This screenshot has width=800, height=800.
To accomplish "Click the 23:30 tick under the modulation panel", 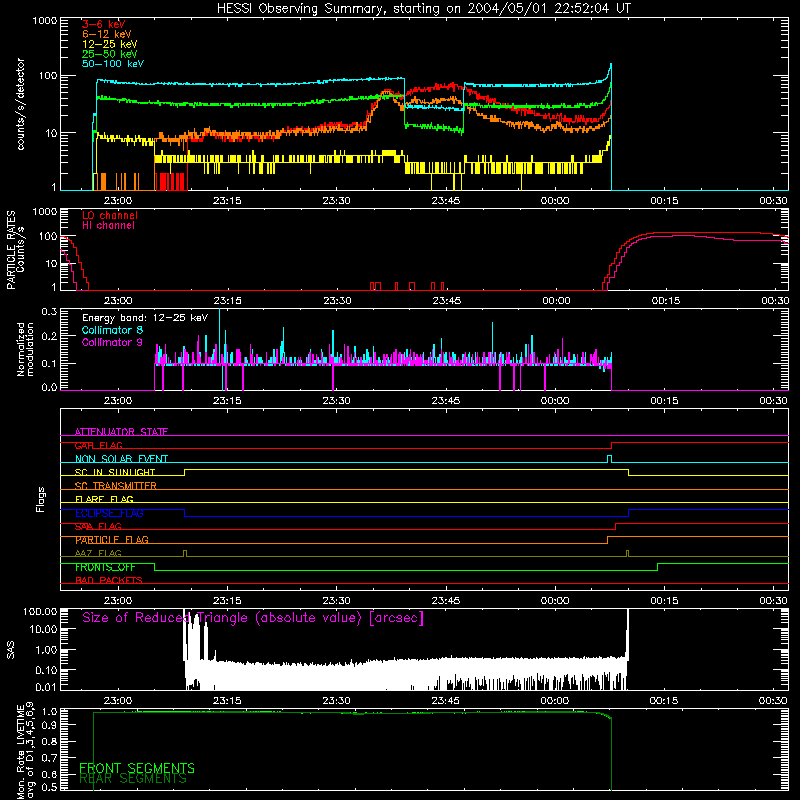I will coord(336,401).
